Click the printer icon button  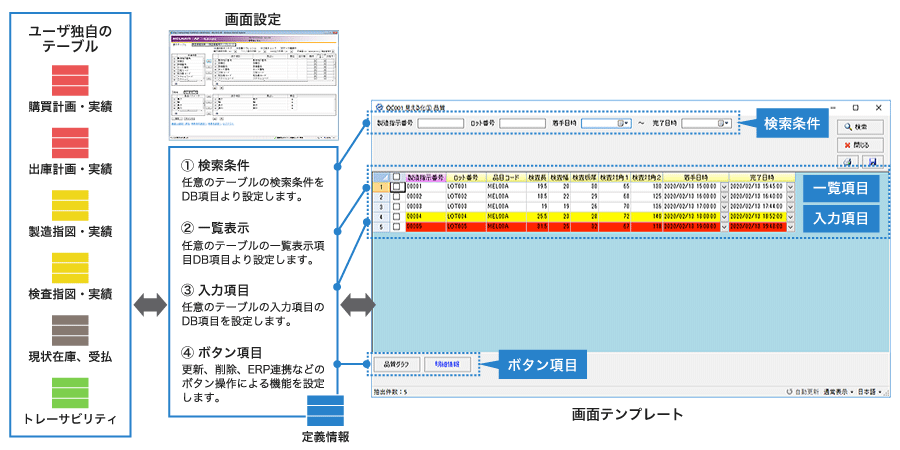click(x=847, y=162)
